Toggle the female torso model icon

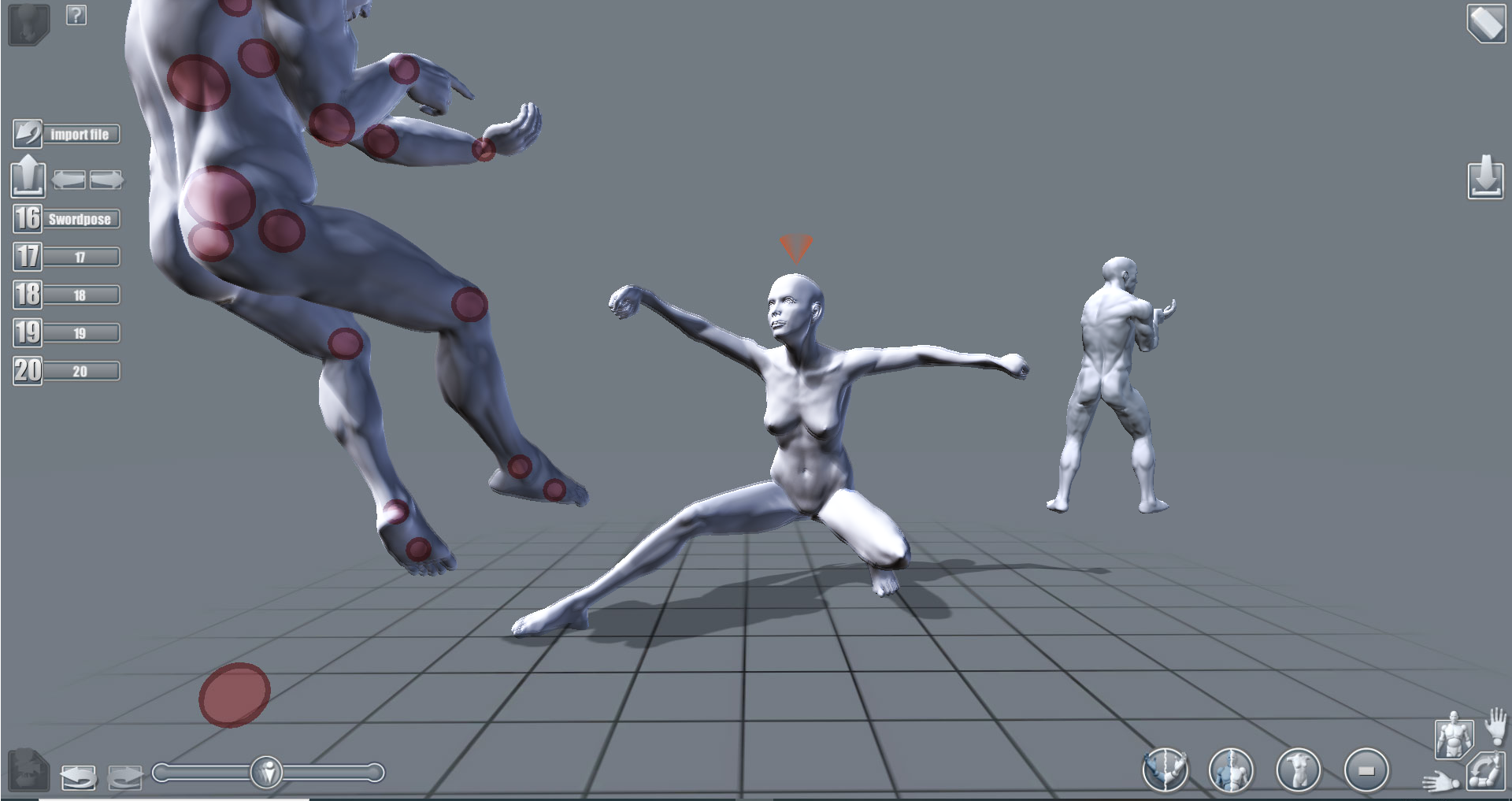point(1298,769)
